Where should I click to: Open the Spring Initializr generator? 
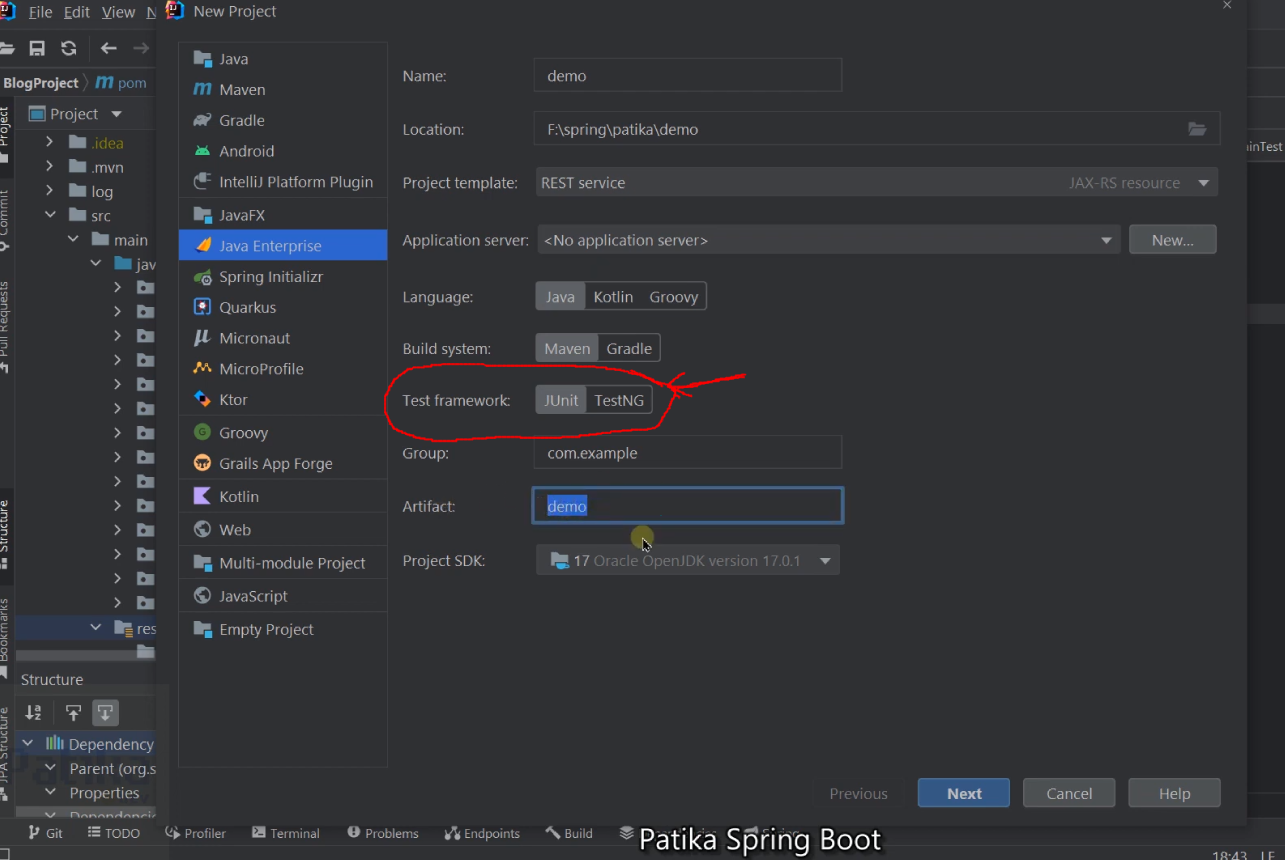point(282,277)
